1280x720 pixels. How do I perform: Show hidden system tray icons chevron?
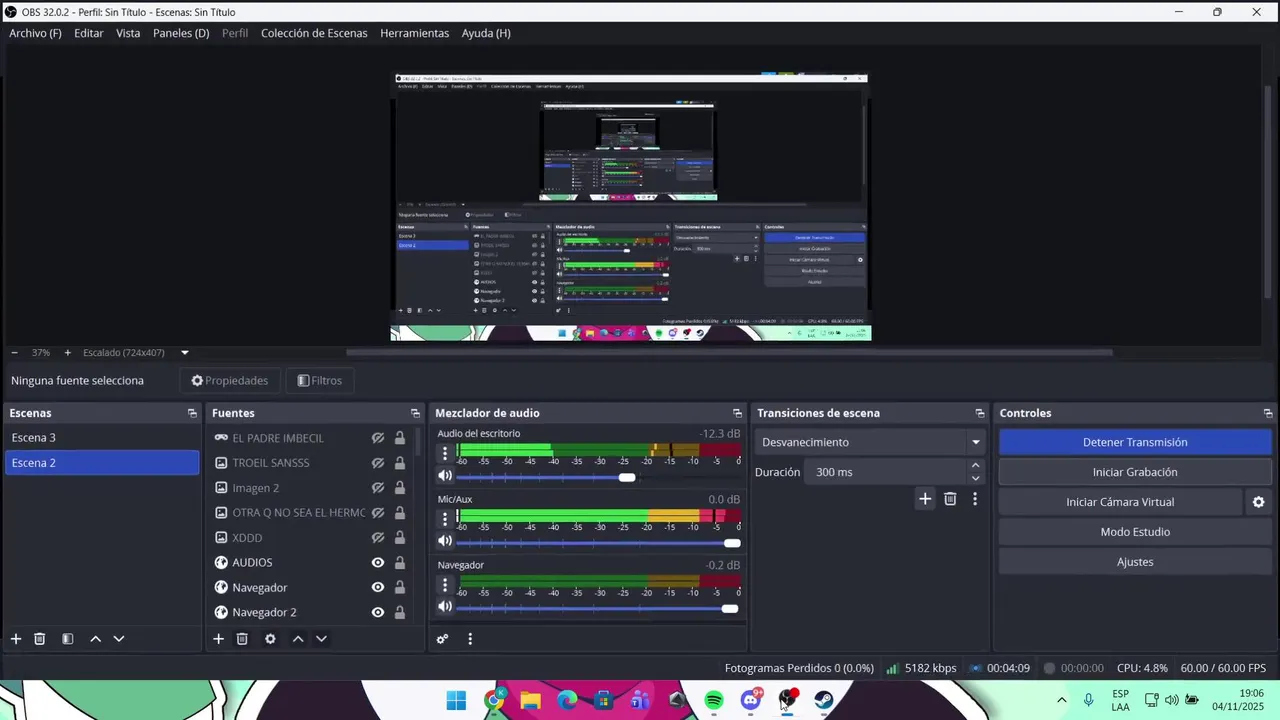pyautogui.click(x=1061, y=700)
